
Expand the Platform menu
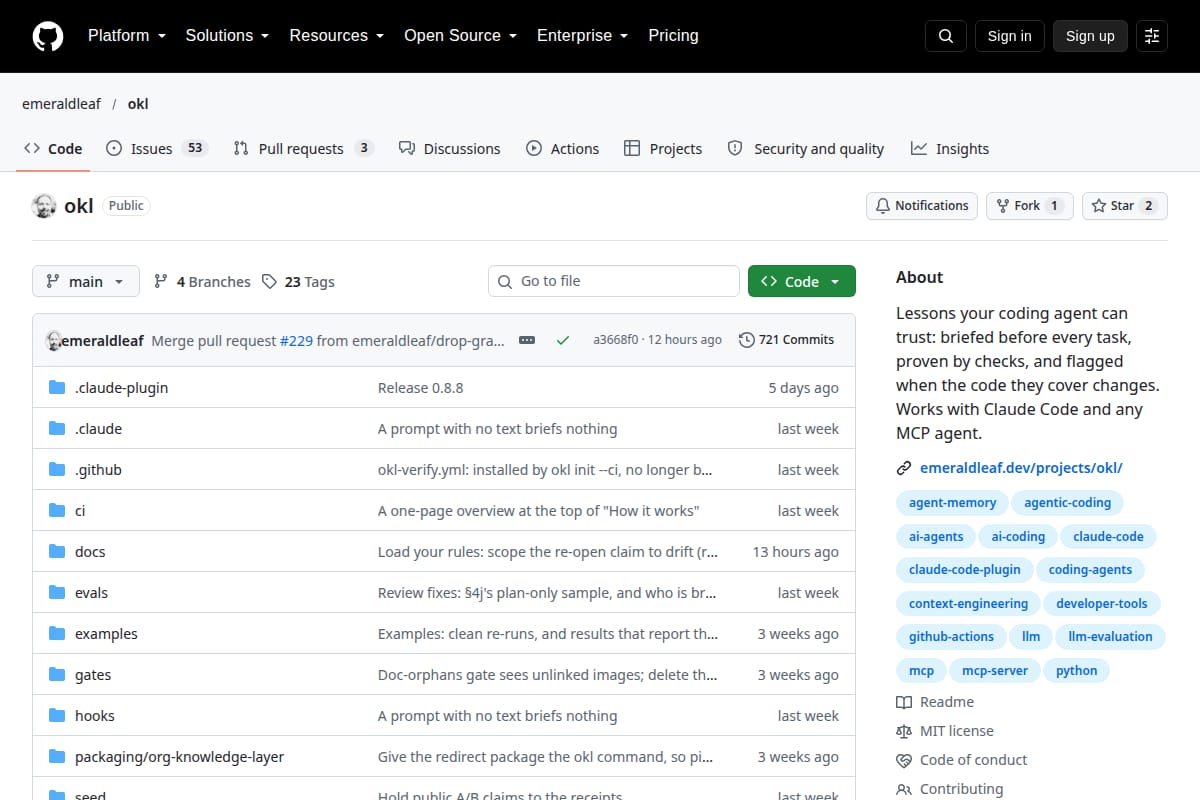coord(125,36)
